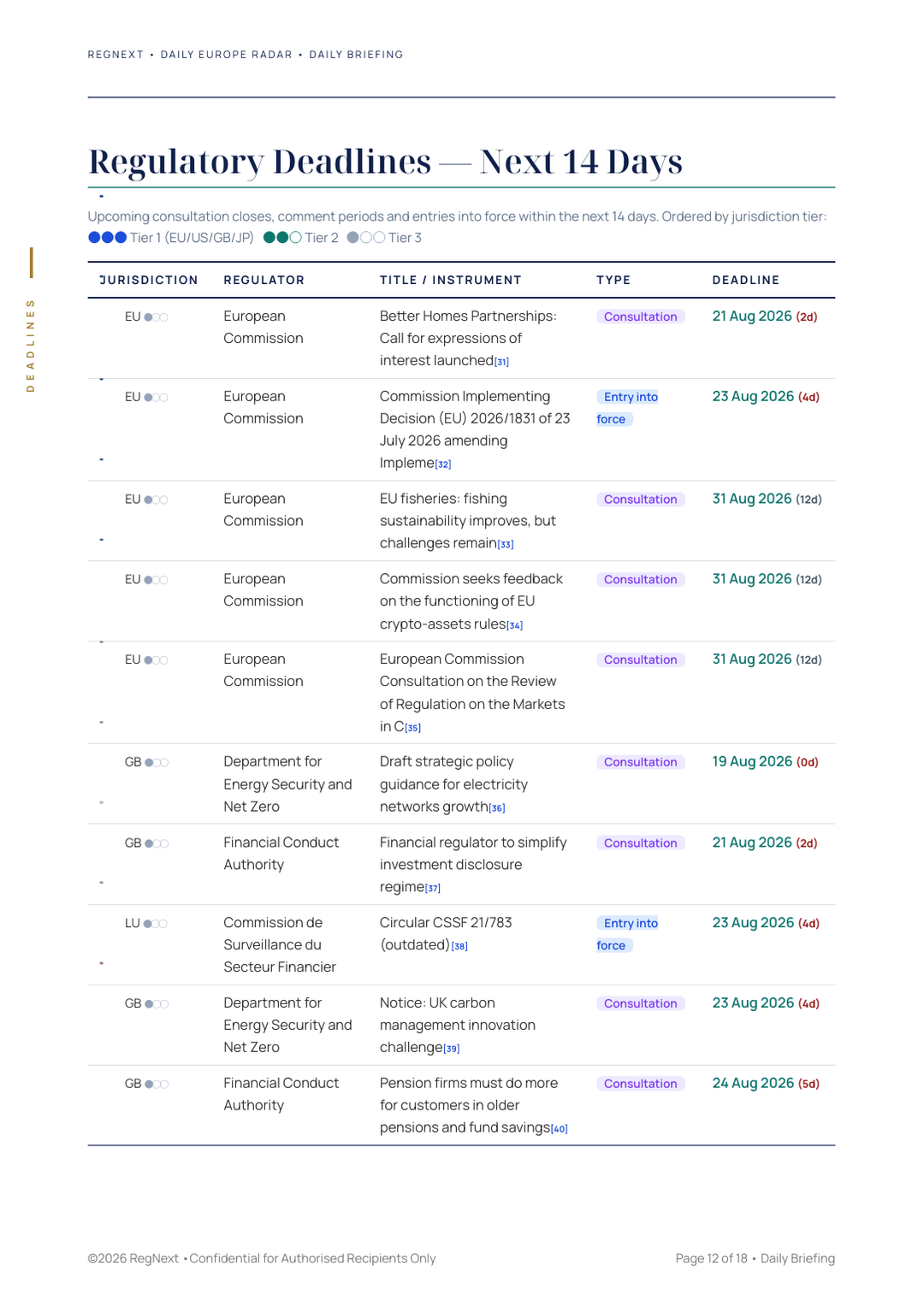Click 31 Aug 2026 deadline in EU fisheries row
The width and height of the screenshot is (924, 1307).
click(x=767, y=499)
